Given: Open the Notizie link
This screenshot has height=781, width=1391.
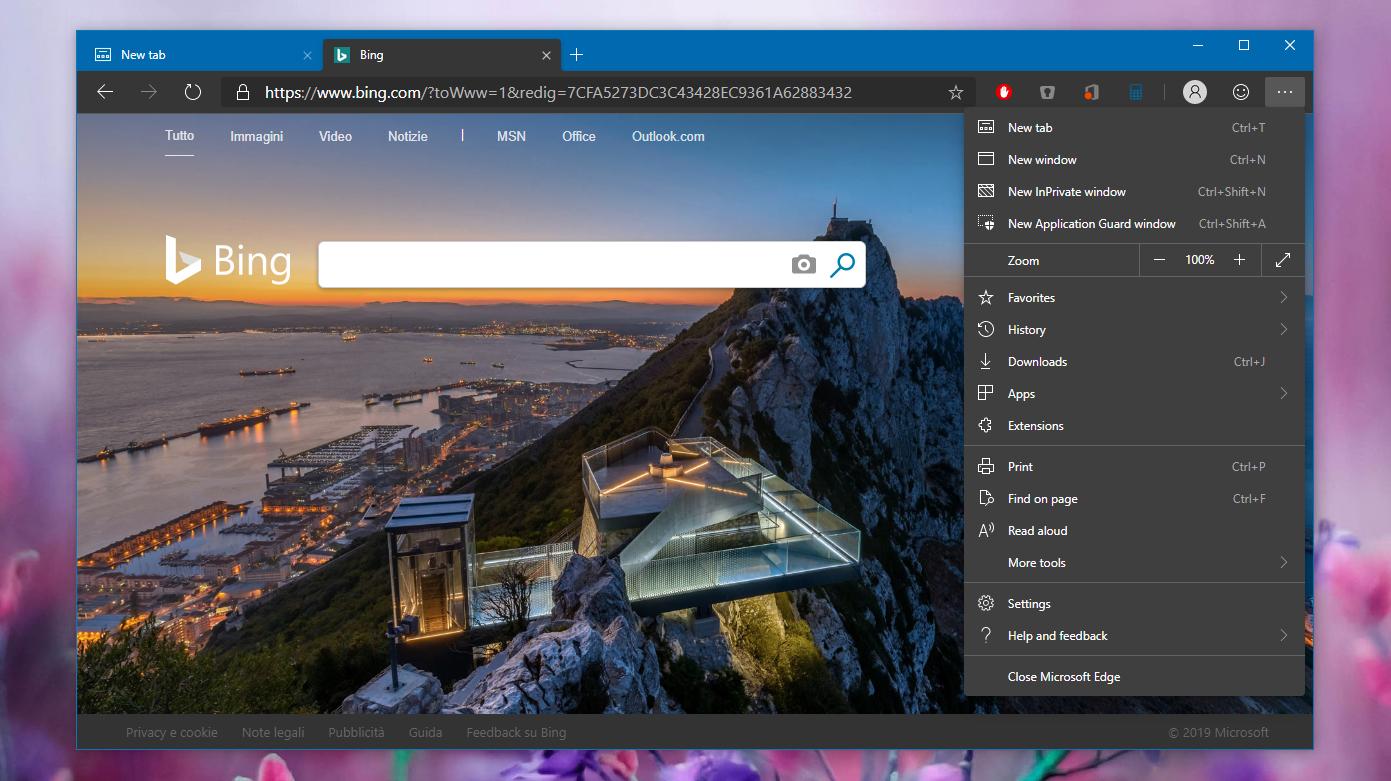Looking at the screenshot, I should pos(408,136).
